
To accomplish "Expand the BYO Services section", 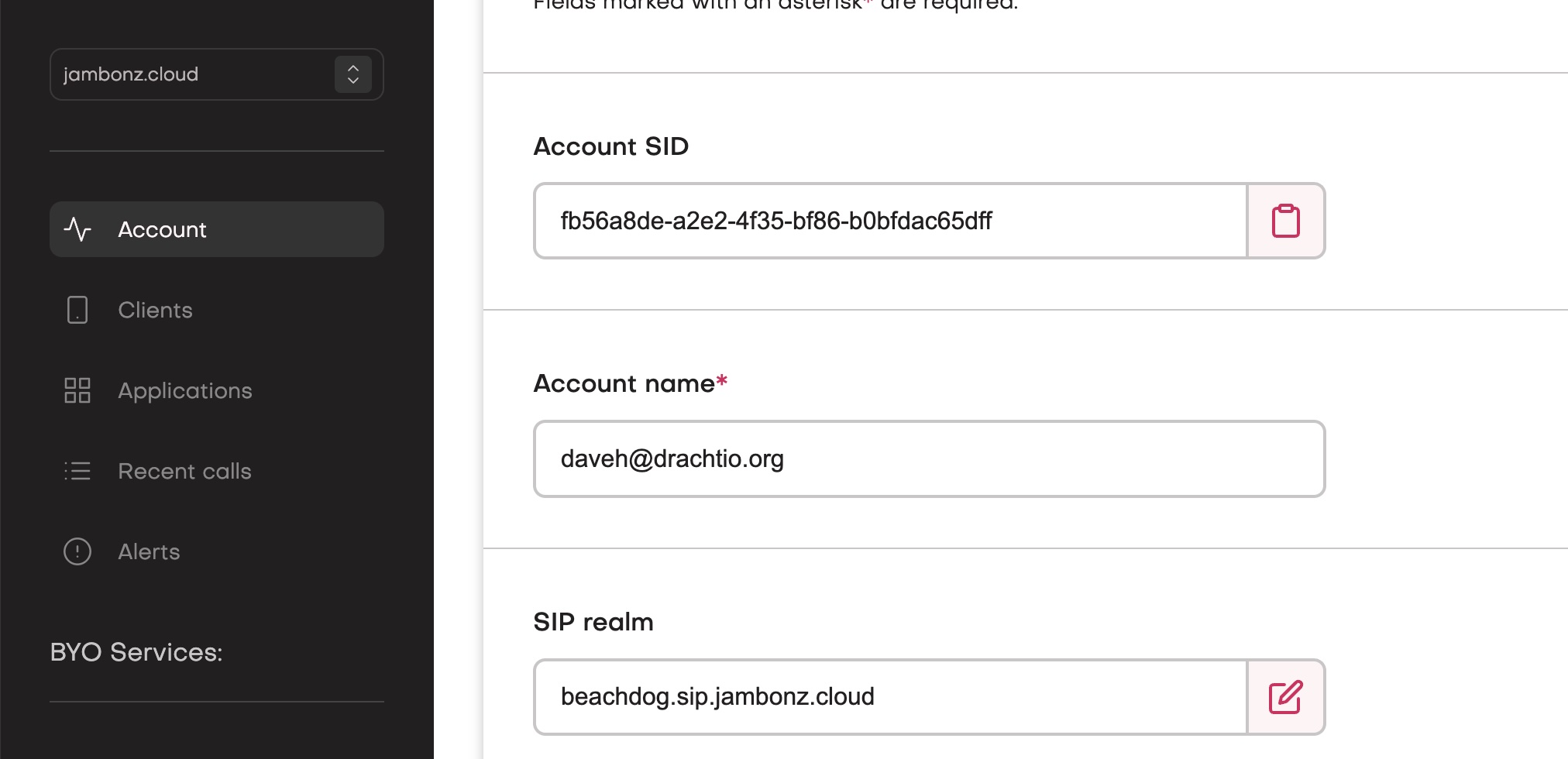I will click(x=135, y=652).
